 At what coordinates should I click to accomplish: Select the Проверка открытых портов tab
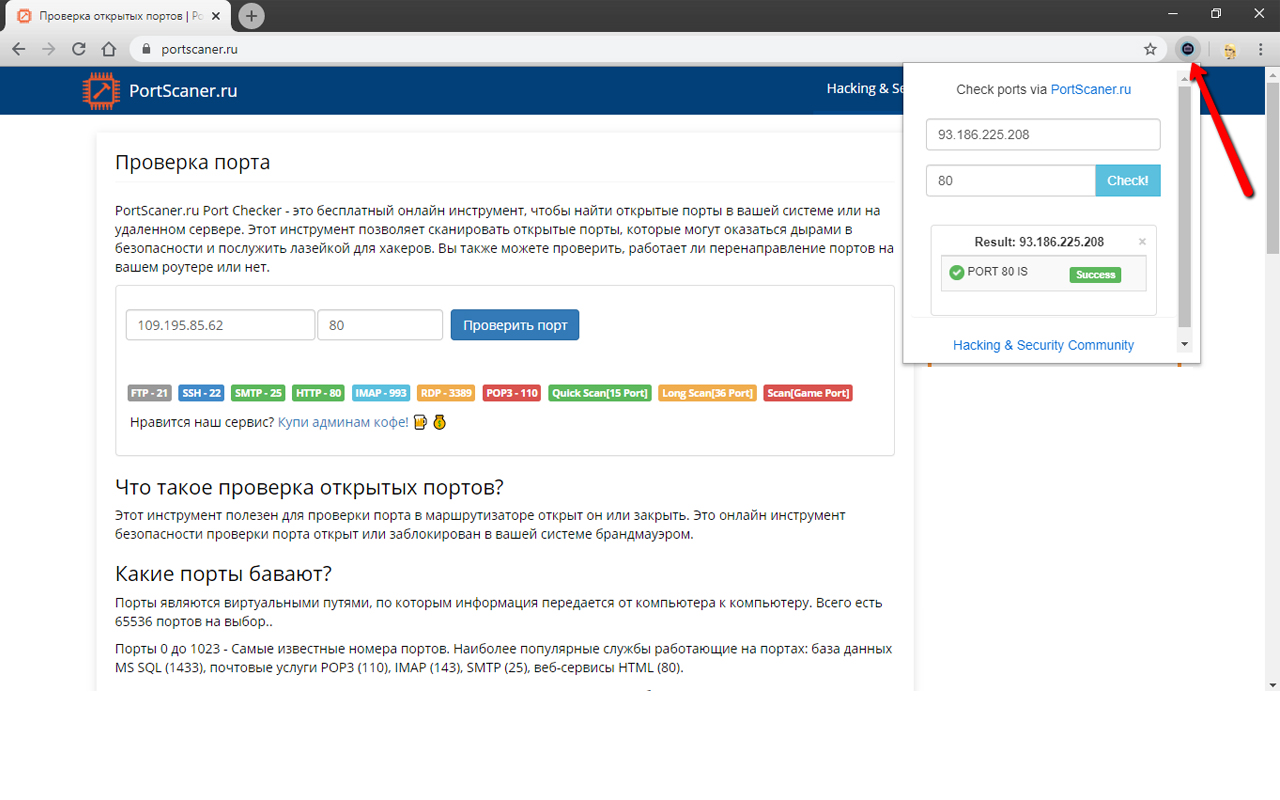[119, 17]
